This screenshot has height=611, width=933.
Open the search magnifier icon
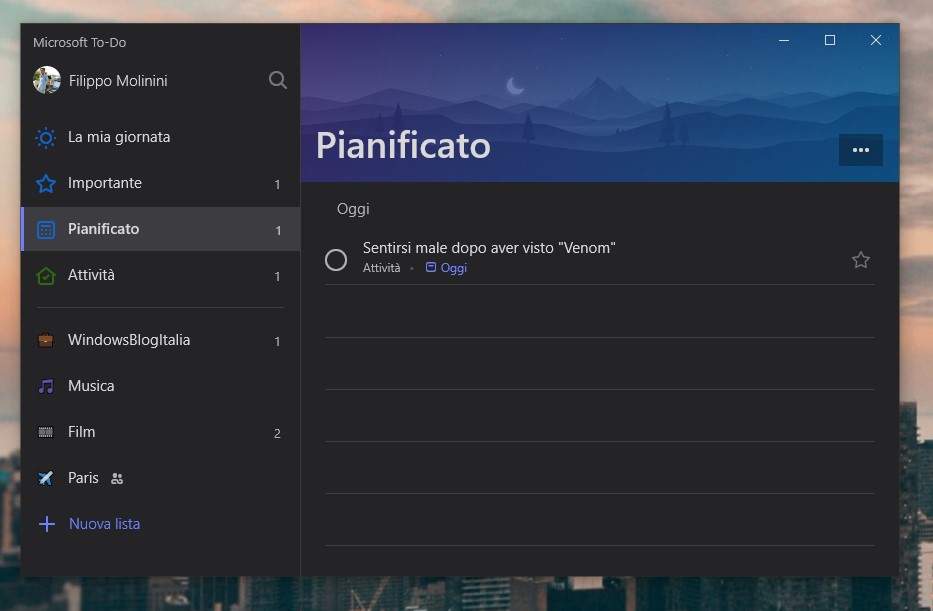[277, 80]
